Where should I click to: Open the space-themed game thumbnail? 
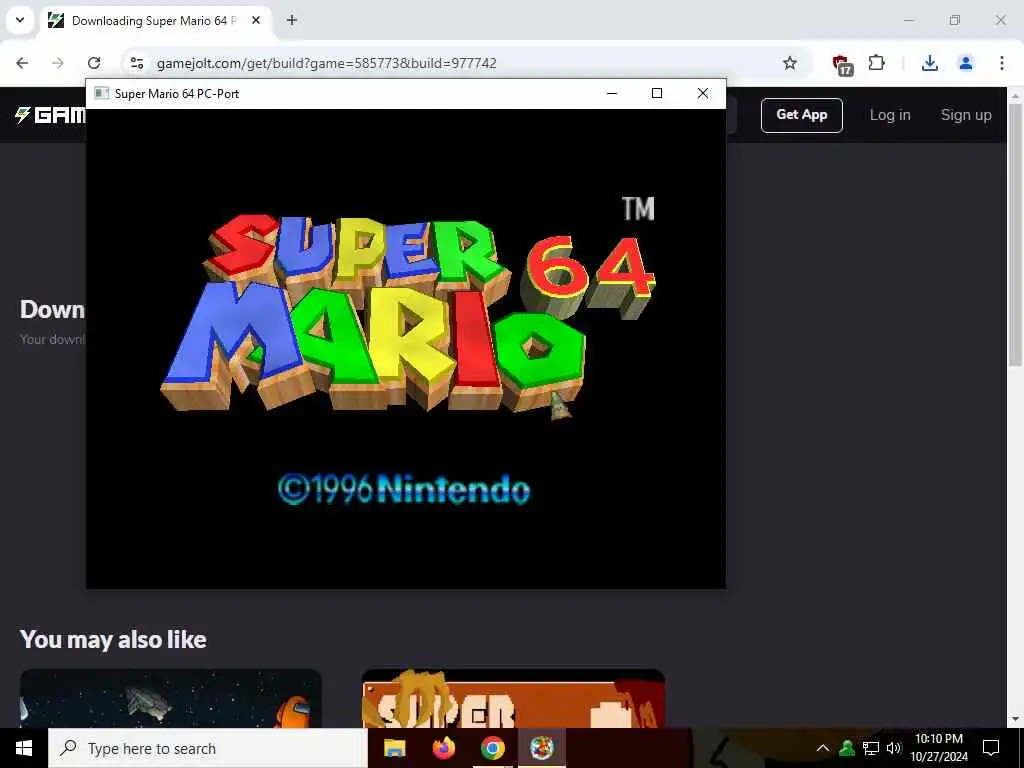[171, 698]
